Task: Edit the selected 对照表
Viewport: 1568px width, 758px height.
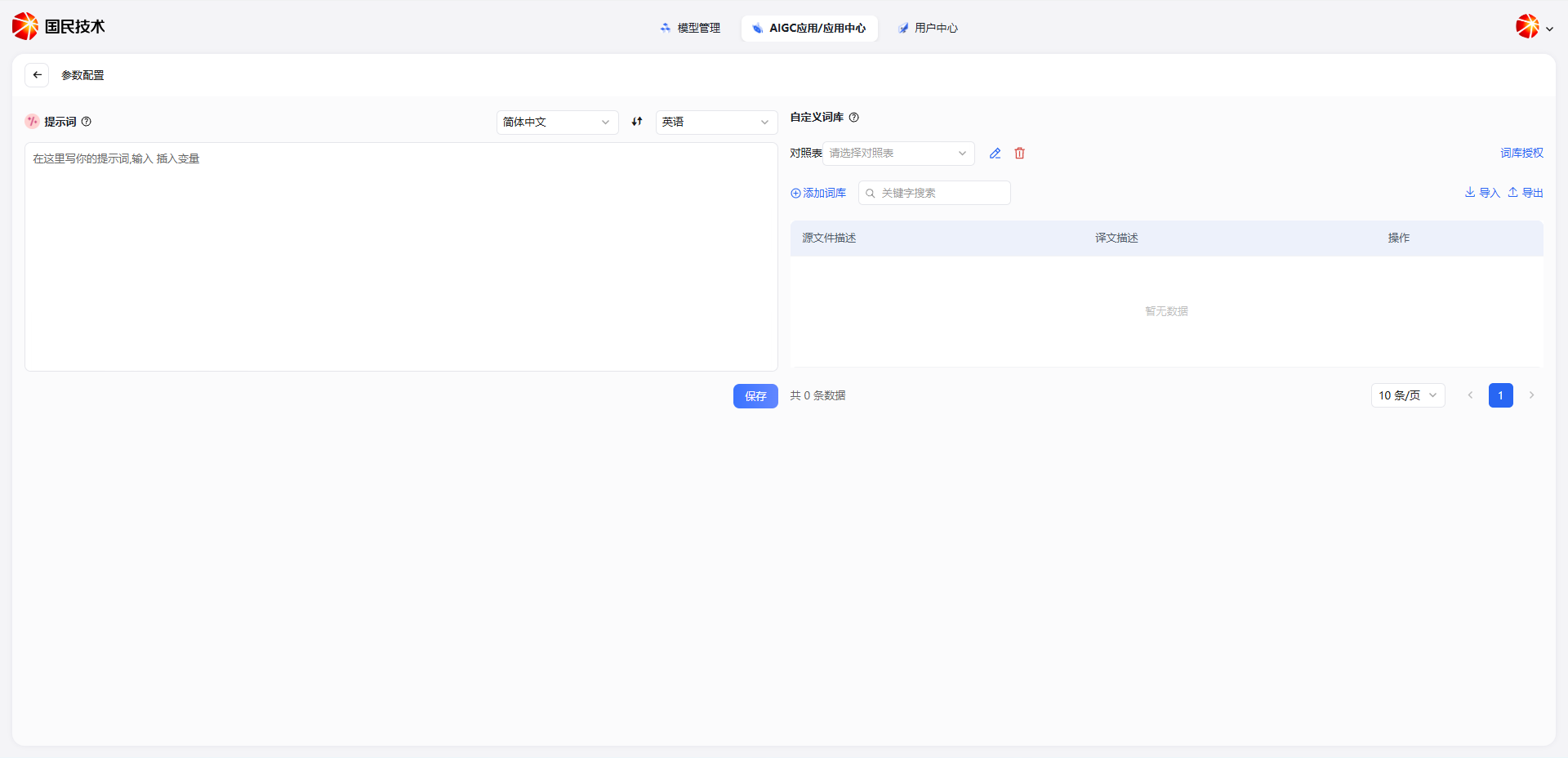Action: point(995,154)
